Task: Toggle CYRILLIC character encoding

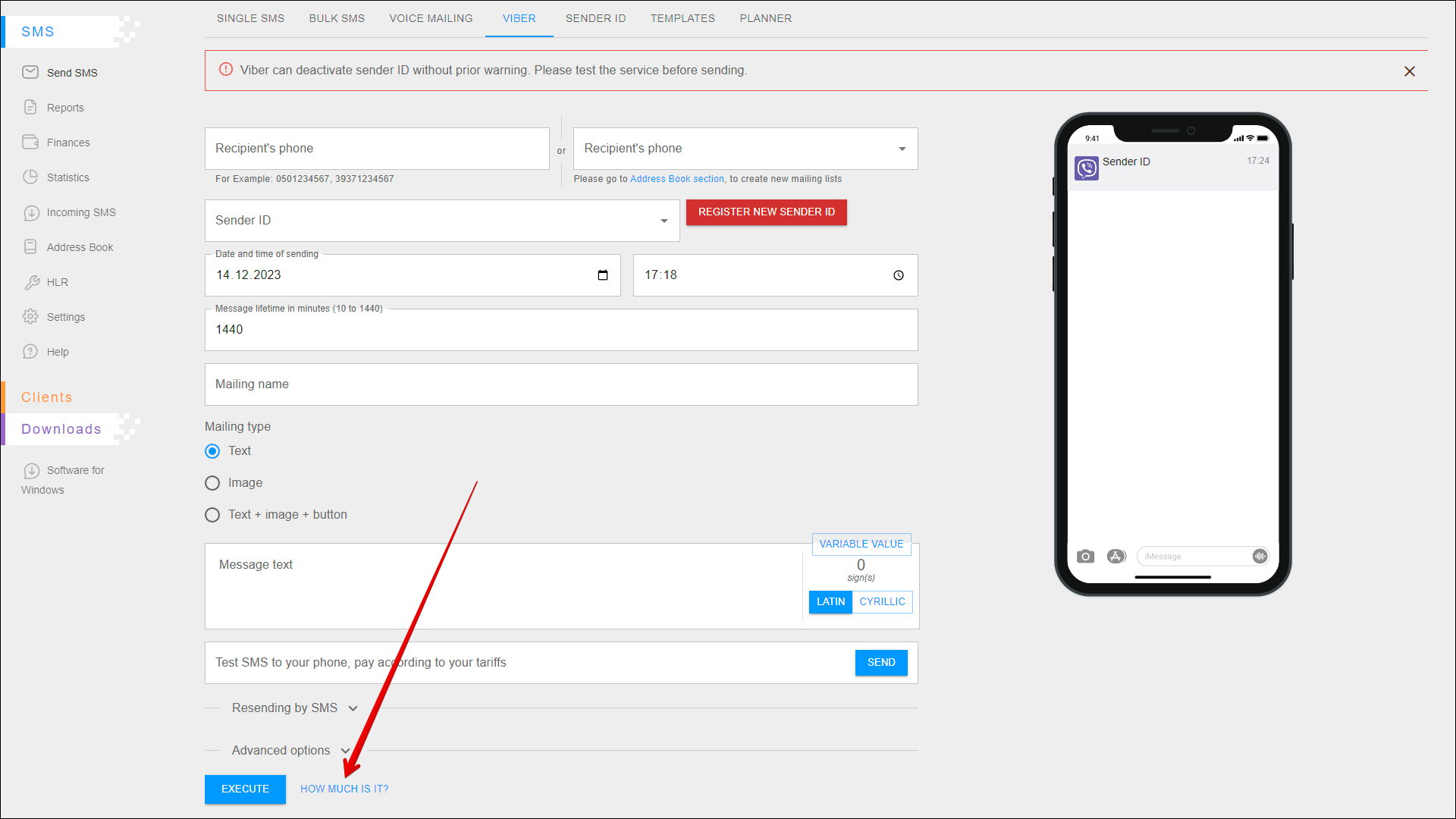Action: (x=882, y=601)
